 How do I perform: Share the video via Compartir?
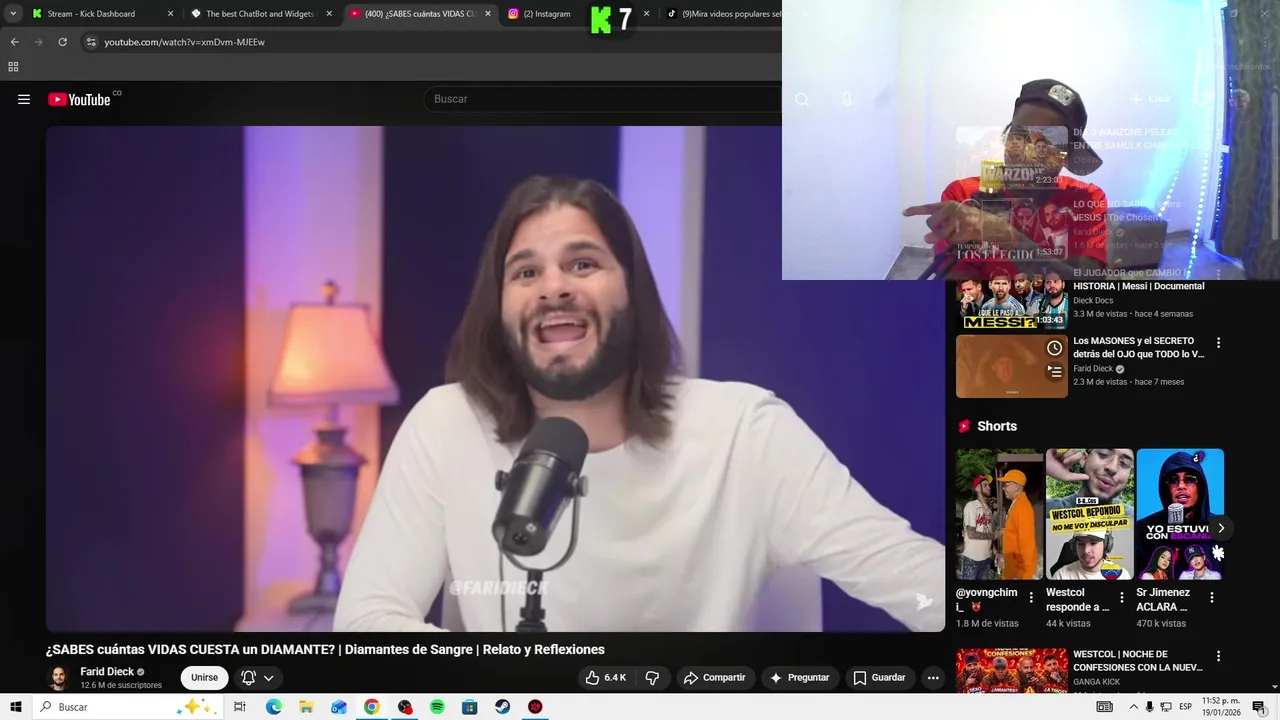(714, 677)
